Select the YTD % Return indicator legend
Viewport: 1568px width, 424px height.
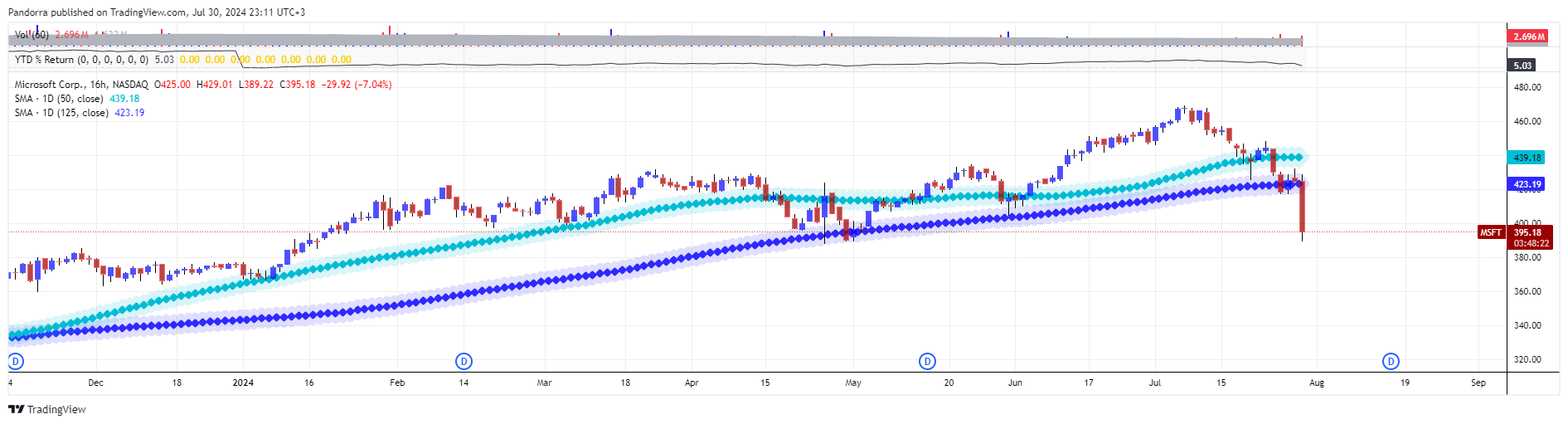pyautogui.click(x=81, y=60)
